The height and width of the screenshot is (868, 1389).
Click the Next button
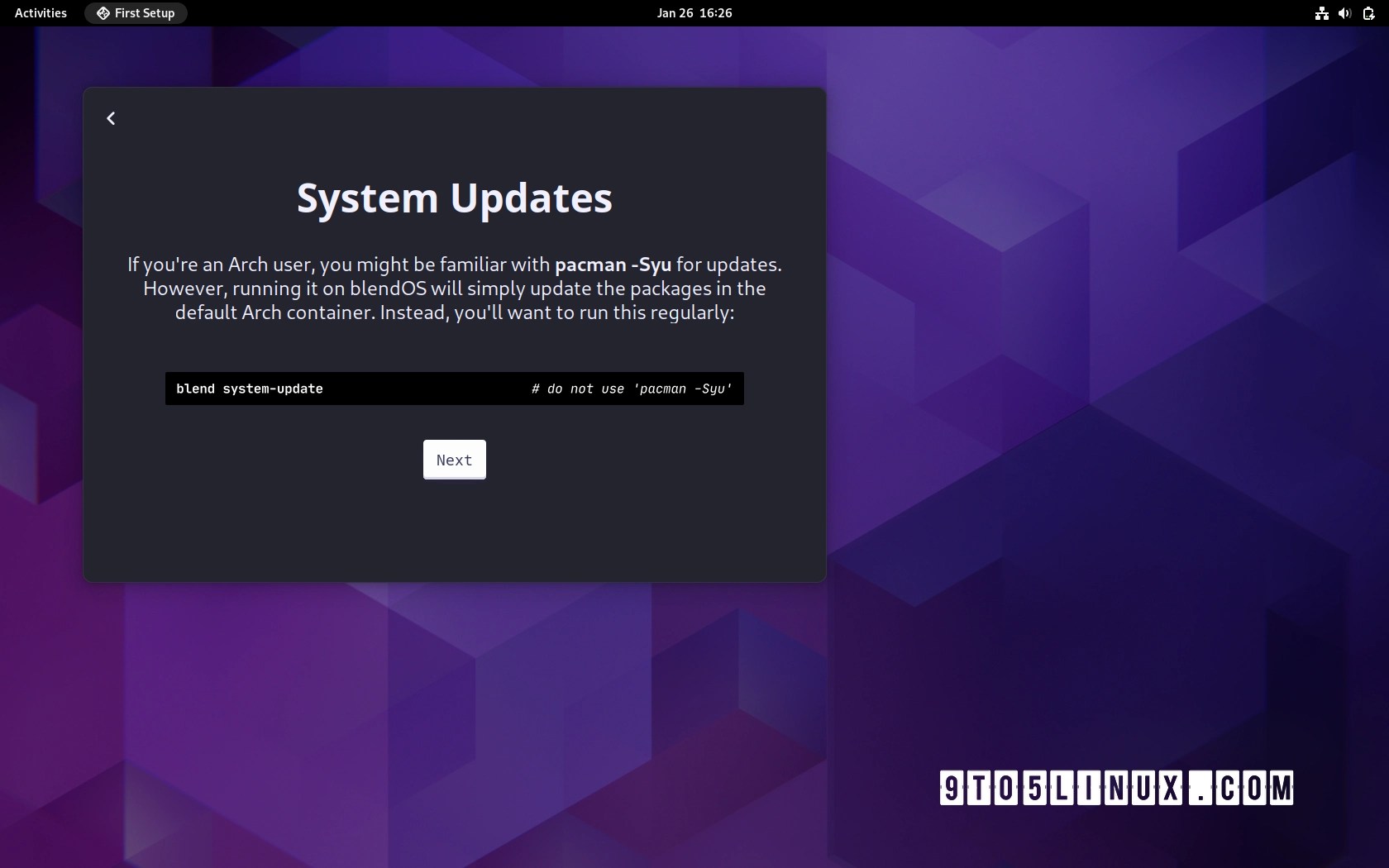[455, 460]
